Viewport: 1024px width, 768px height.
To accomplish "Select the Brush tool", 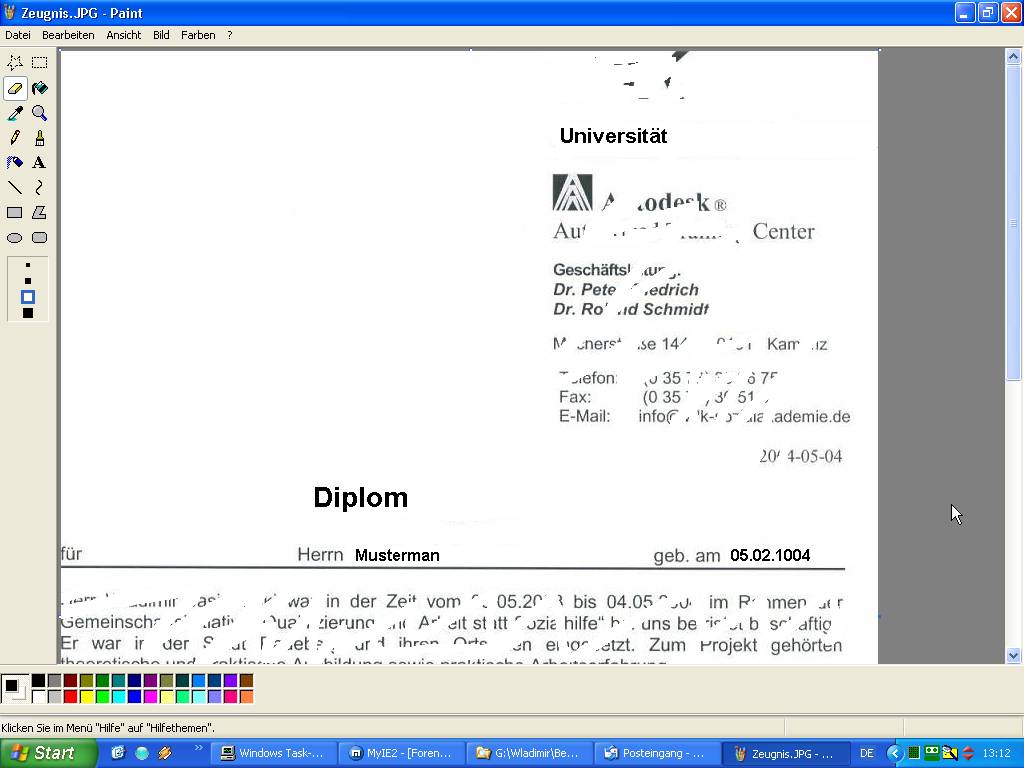I will [x=40, y=138].
